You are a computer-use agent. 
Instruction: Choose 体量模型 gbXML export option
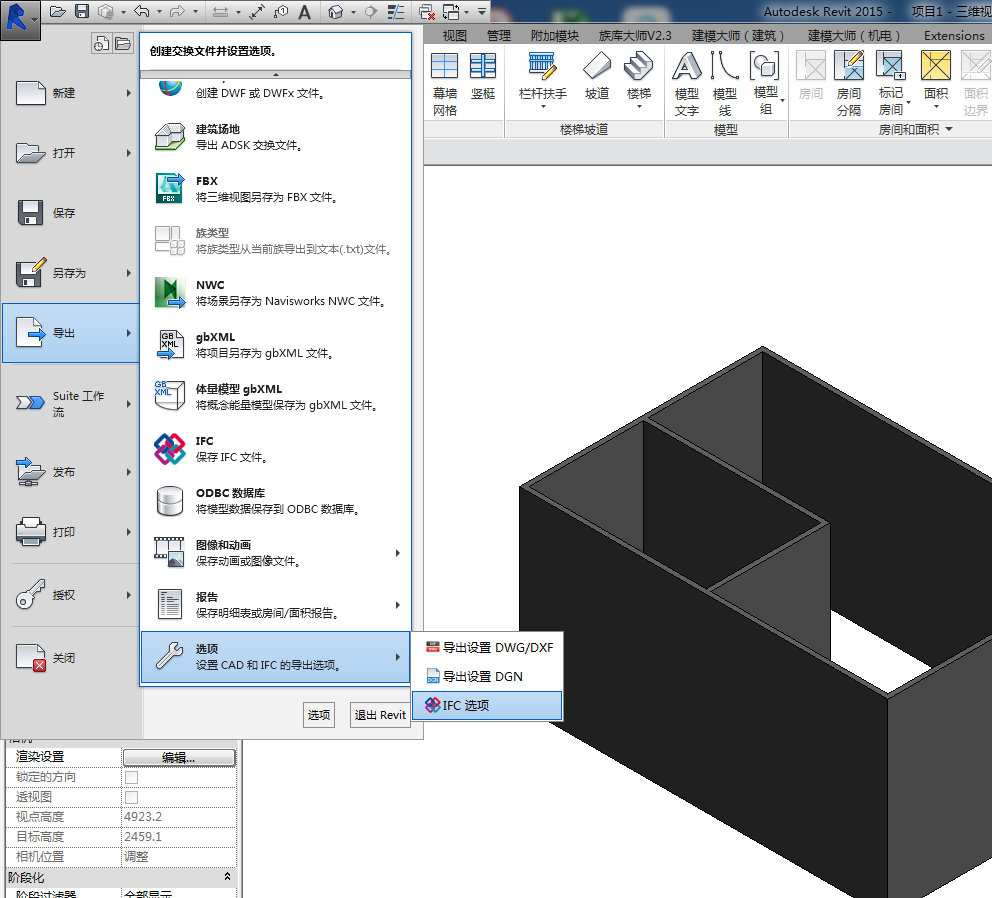click(x=275, y=397)
